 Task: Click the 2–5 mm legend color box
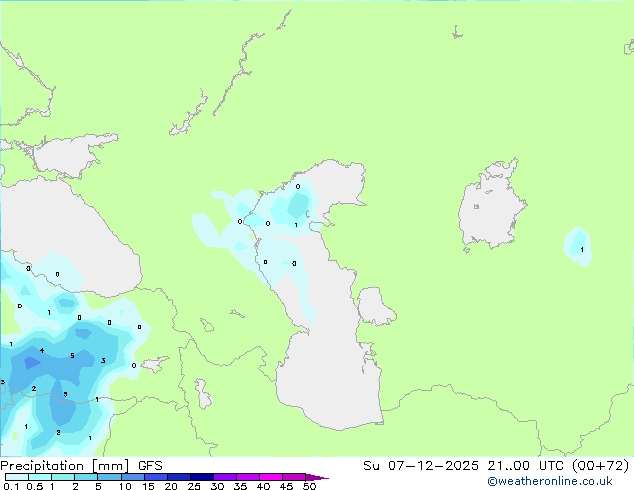pos(86,477)
